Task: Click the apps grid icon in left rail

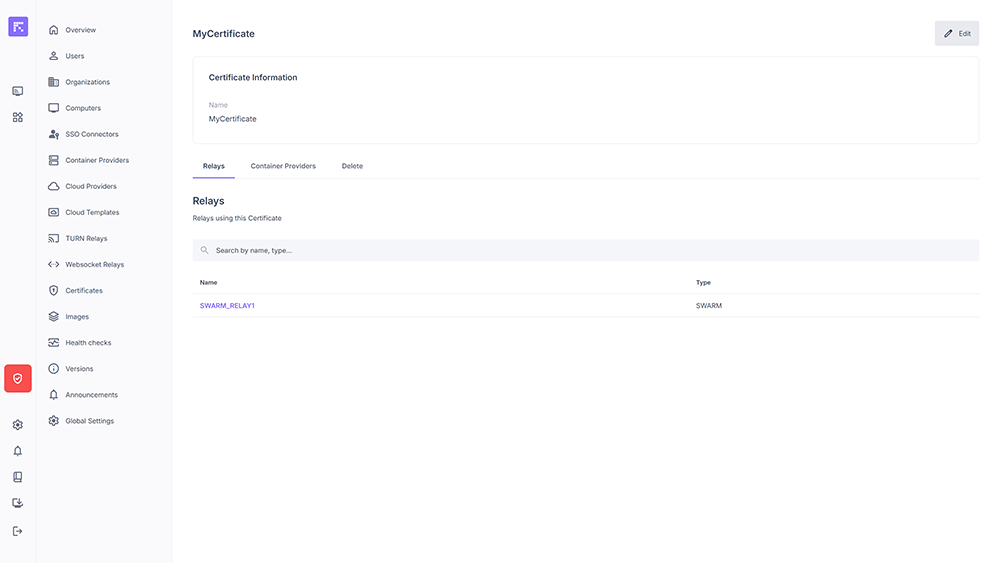Action: pyautogui.click(x=18, y=117)
